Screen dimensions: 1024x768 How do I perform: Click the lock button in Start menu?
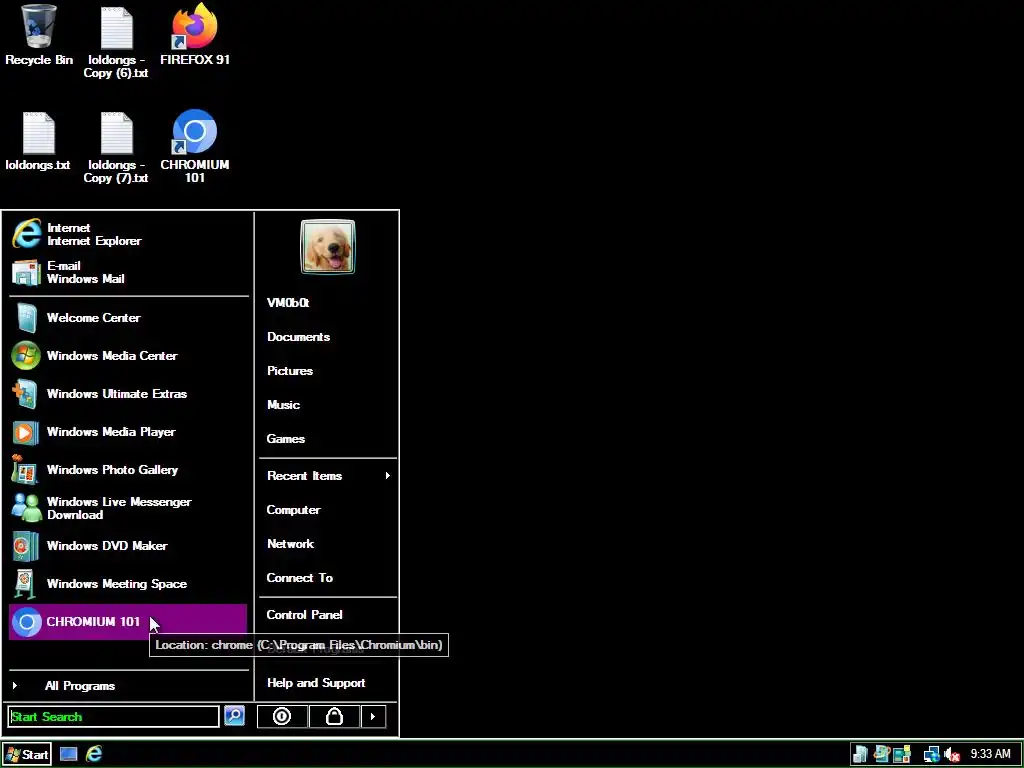tap(334, 716)
